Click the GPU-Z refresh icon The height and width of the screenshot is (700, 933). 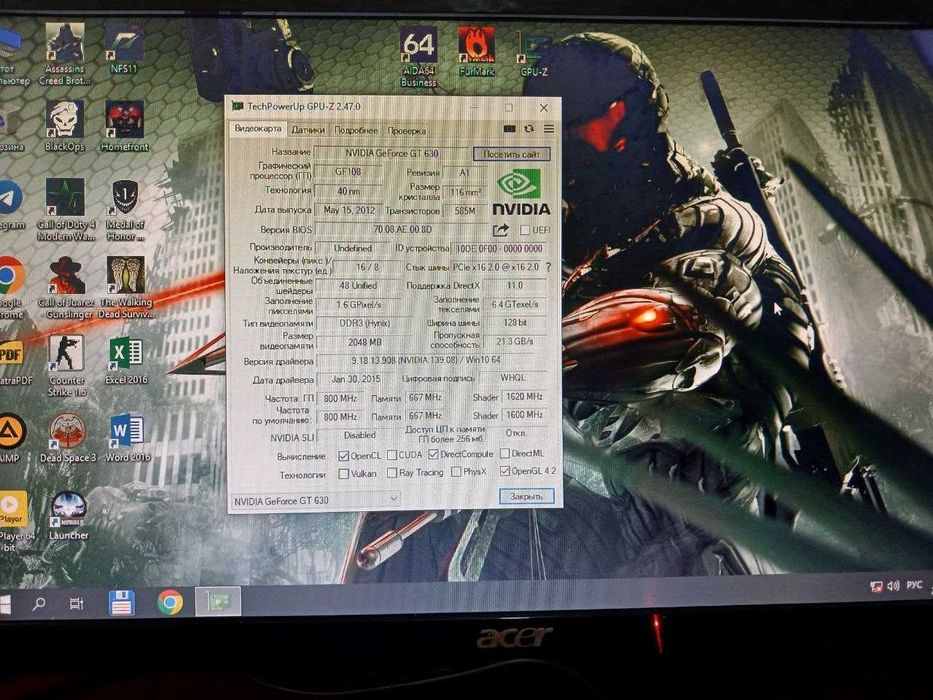[529, 129]
